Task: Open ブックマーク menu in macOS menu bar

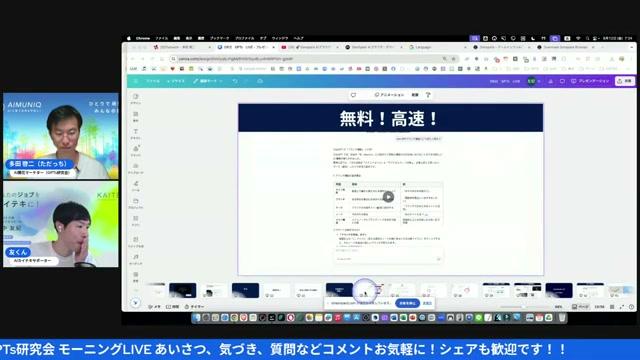Action: (x=220, y=38)
